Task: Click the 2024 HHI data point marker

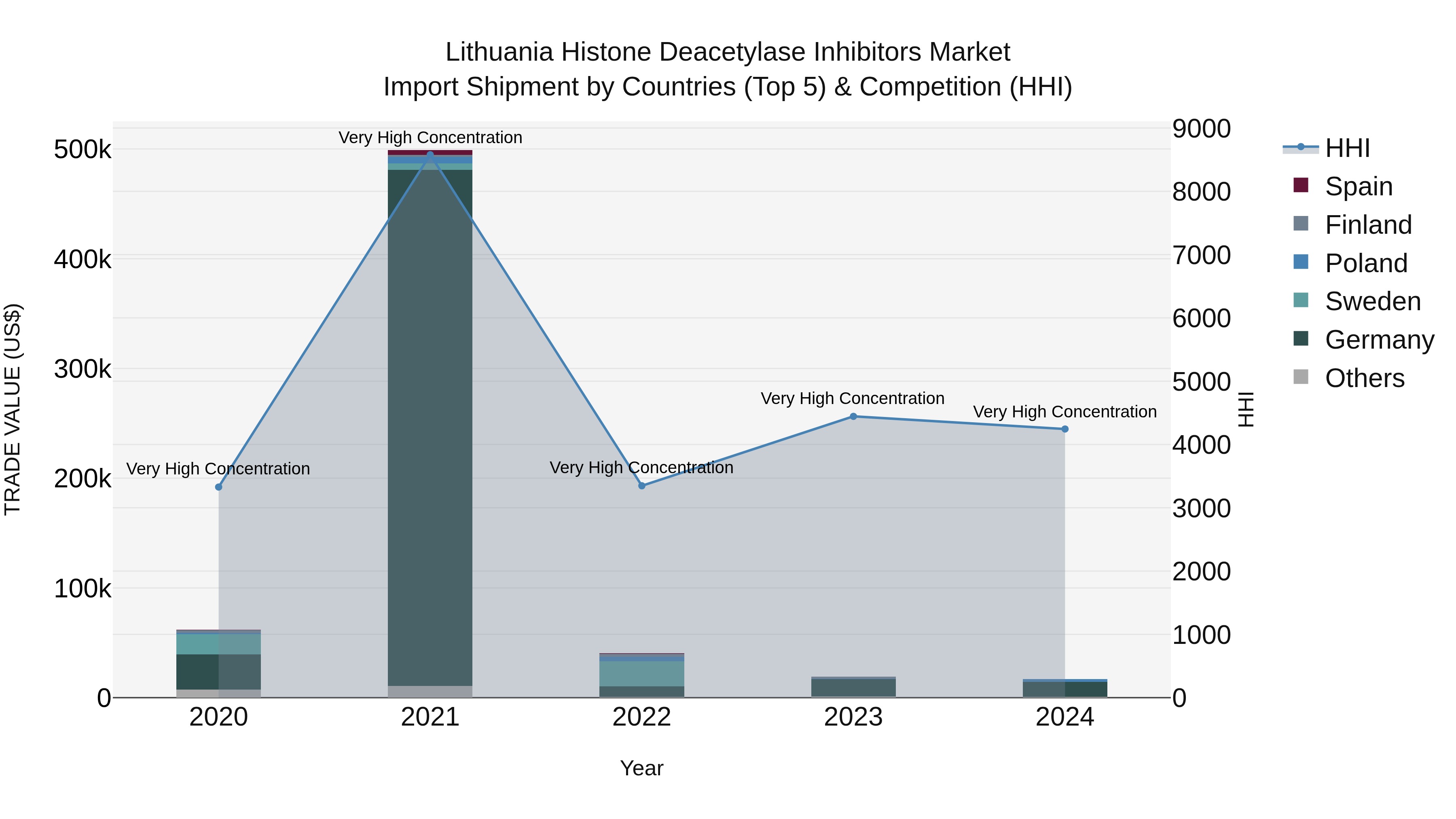Action: click(1065, 429)
